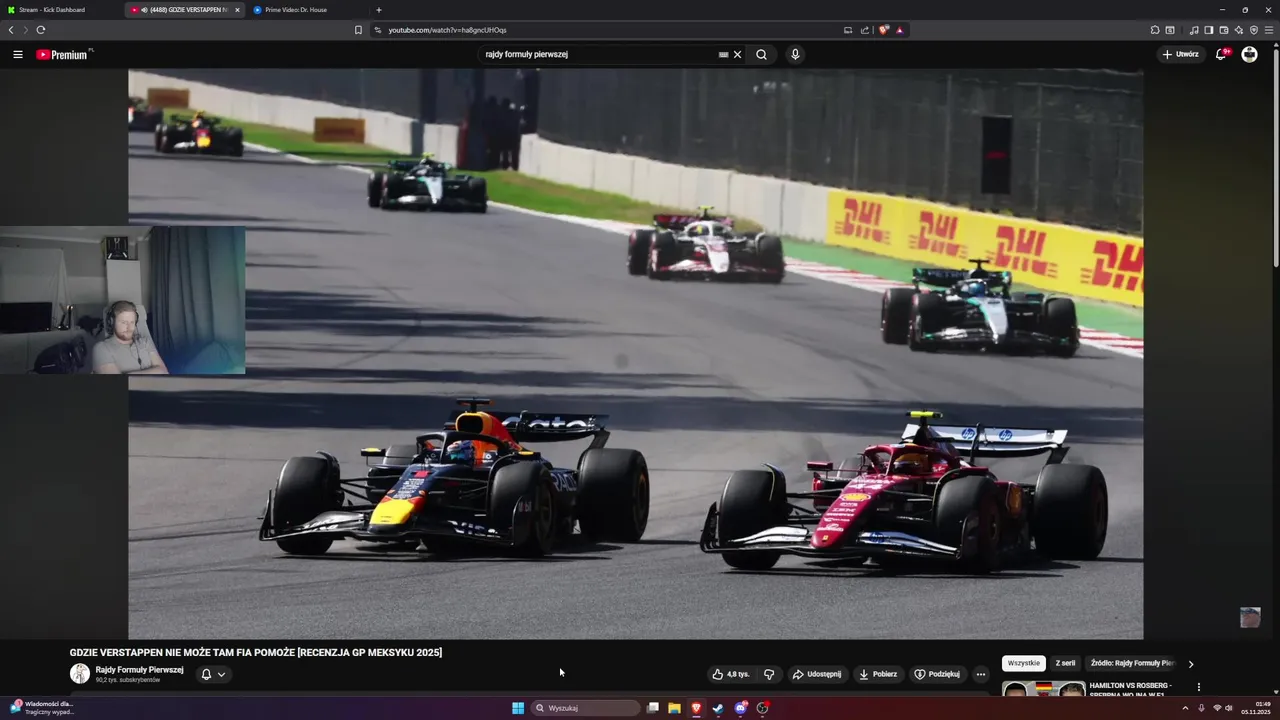
Task: Click the Brave Shields lion icon
Action: [884, 30]
